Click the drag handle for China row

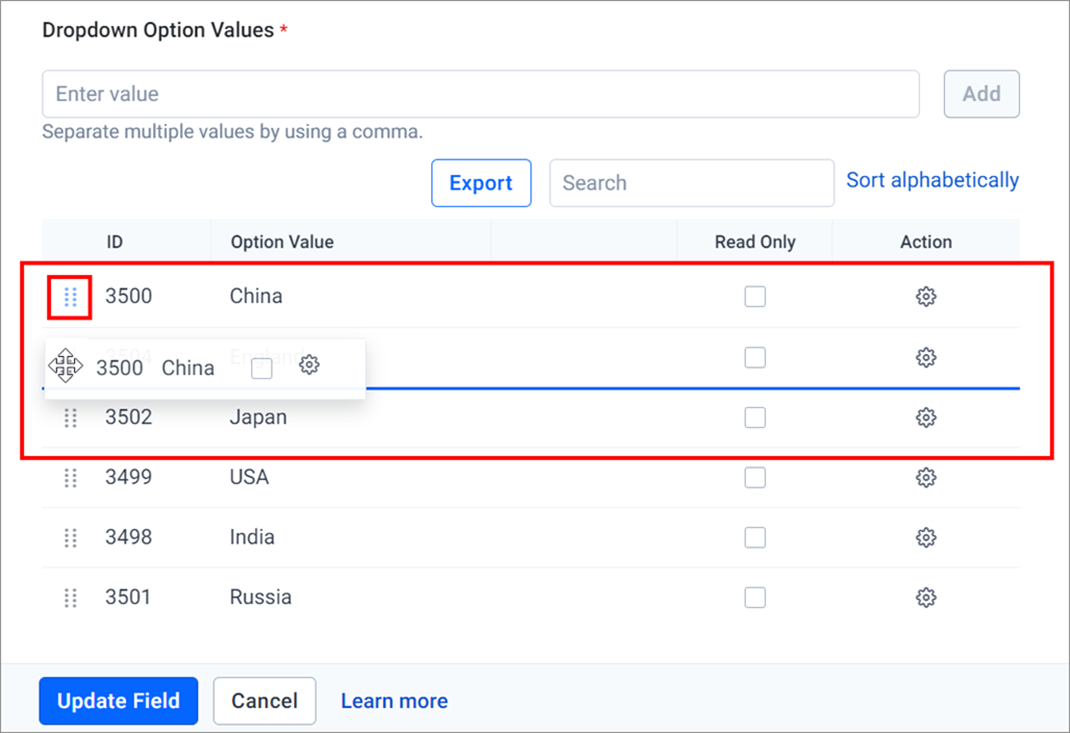(x=70, y=297)
